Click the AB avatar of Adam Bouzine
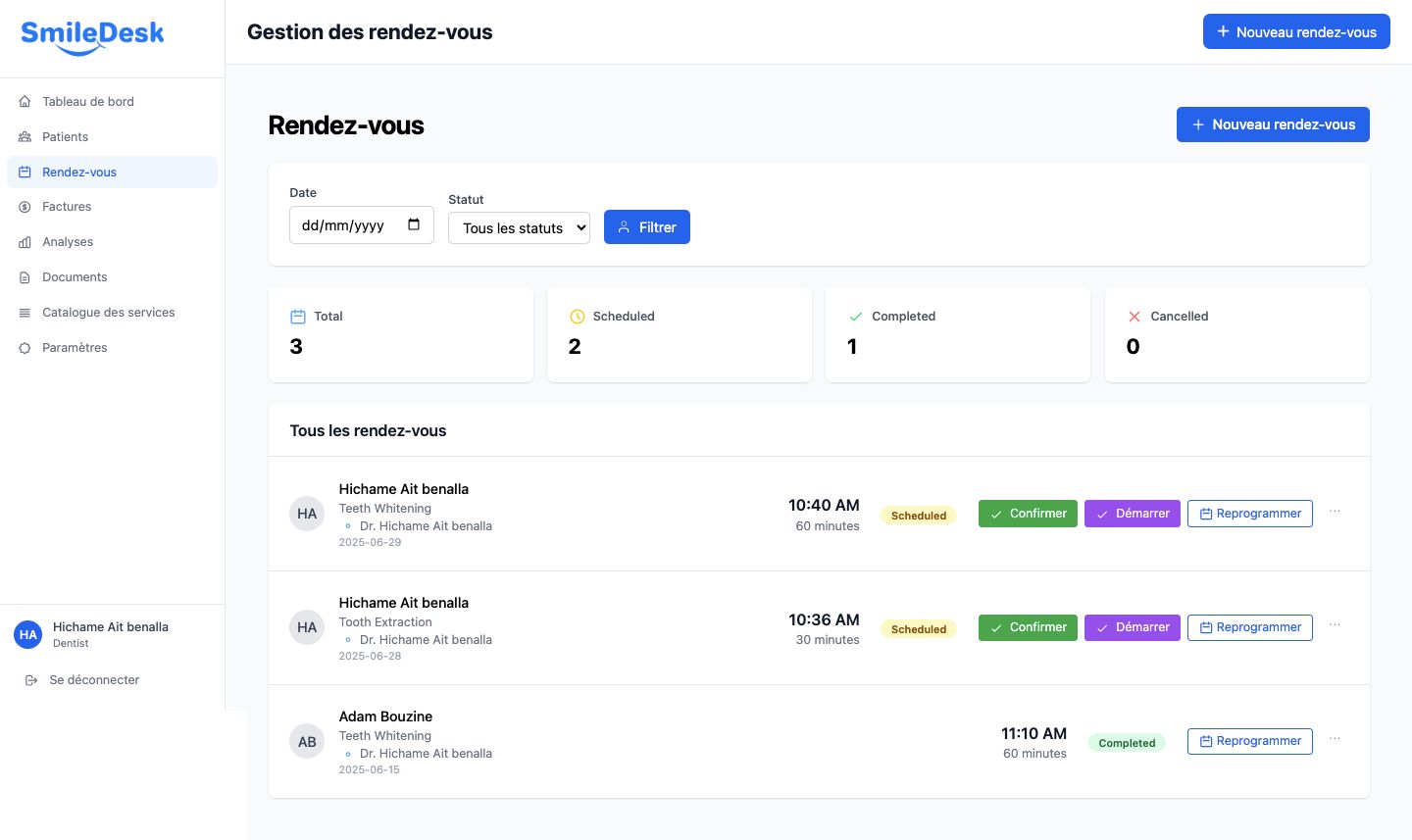The height and width of the screenshot is (840, 1412). [x=307, y=742]
